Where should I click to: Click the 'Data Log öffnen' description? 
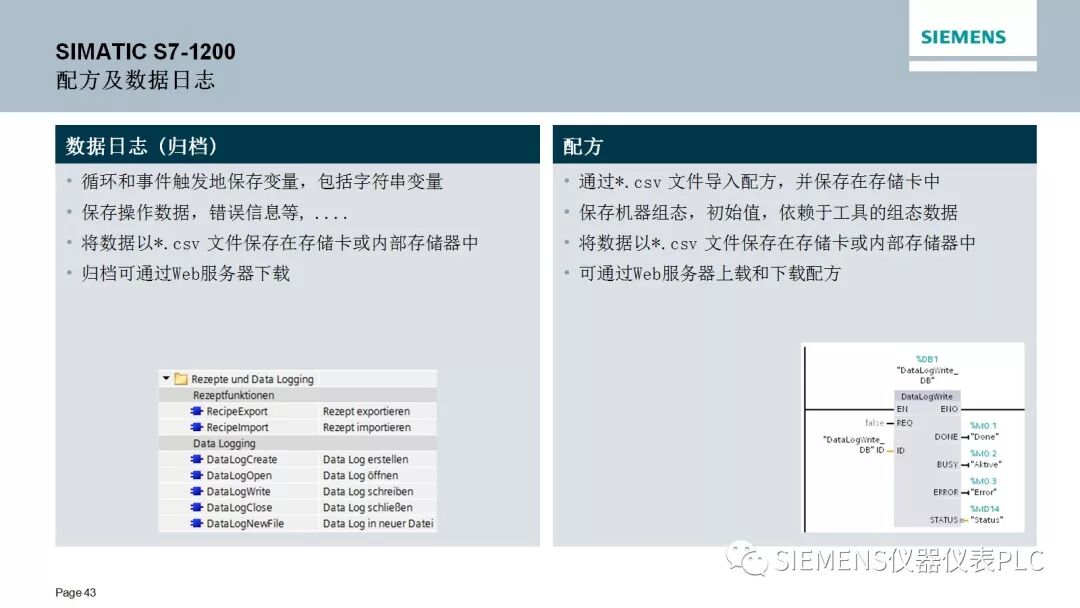coord(360,475)
